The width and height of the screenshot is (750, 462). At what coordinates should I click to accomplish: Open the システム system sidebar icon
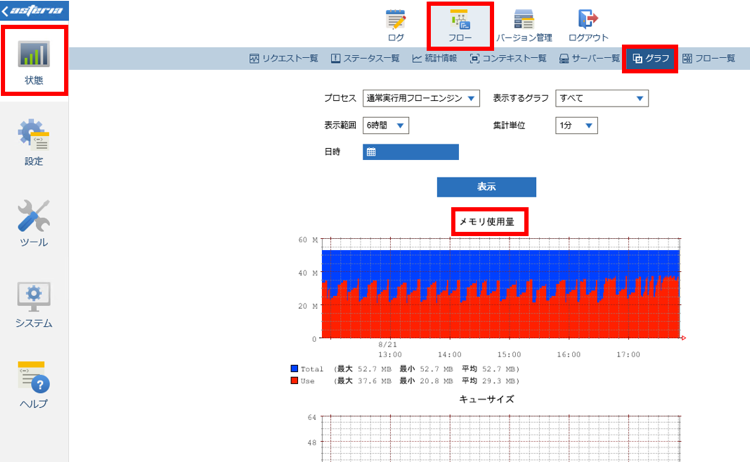(34, 304)
